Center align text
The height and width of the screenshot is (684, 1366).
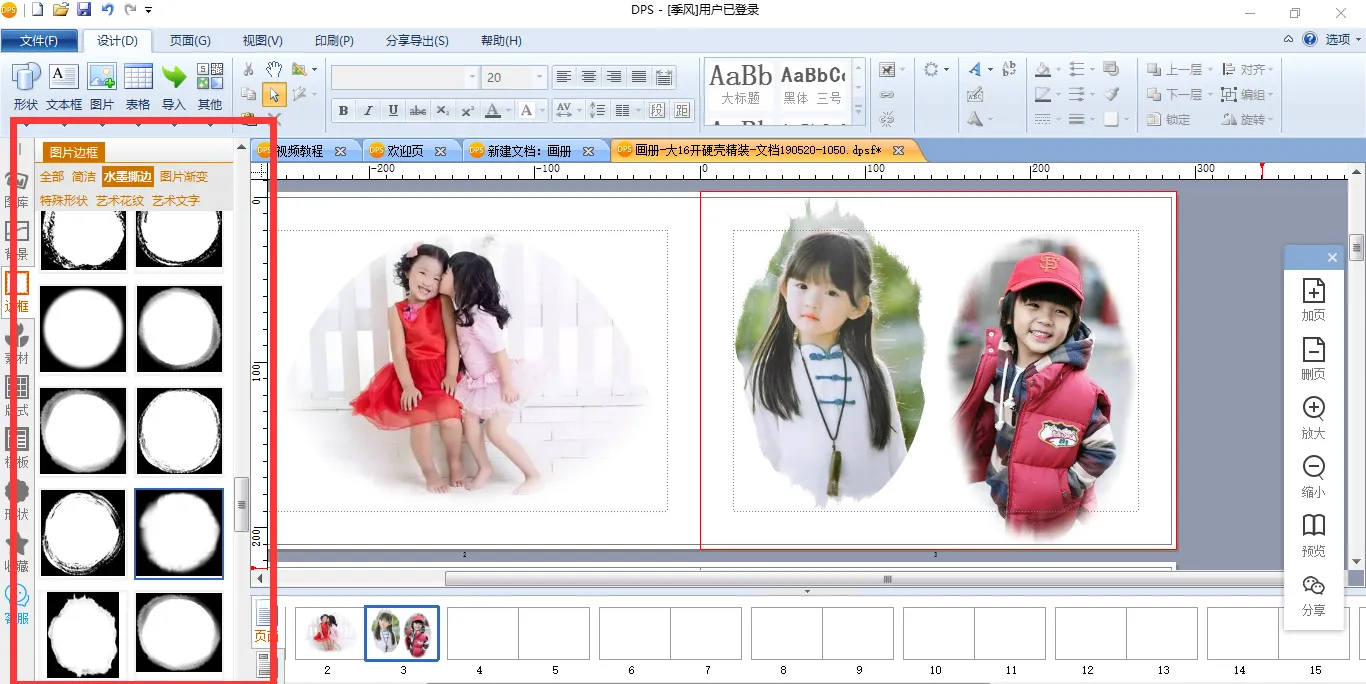tap(589, 77)
